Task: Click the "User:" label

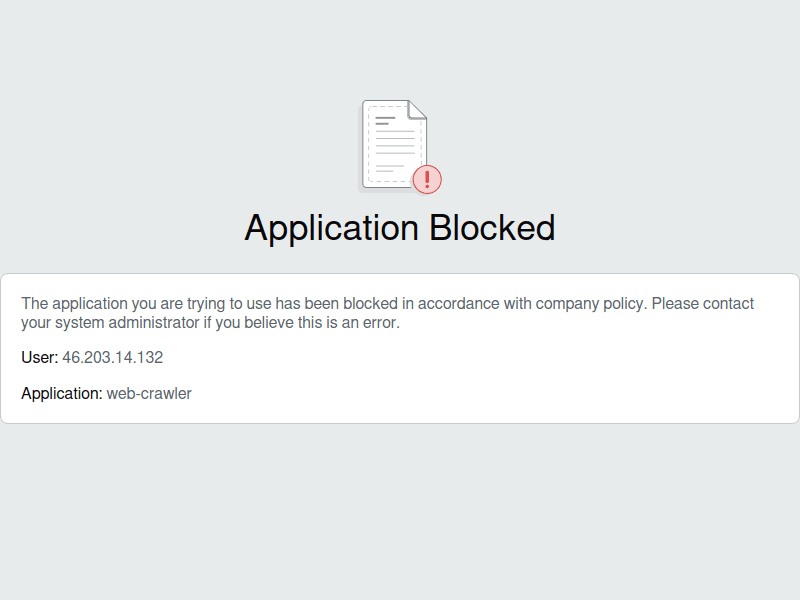Action: [x=39, y=357]
